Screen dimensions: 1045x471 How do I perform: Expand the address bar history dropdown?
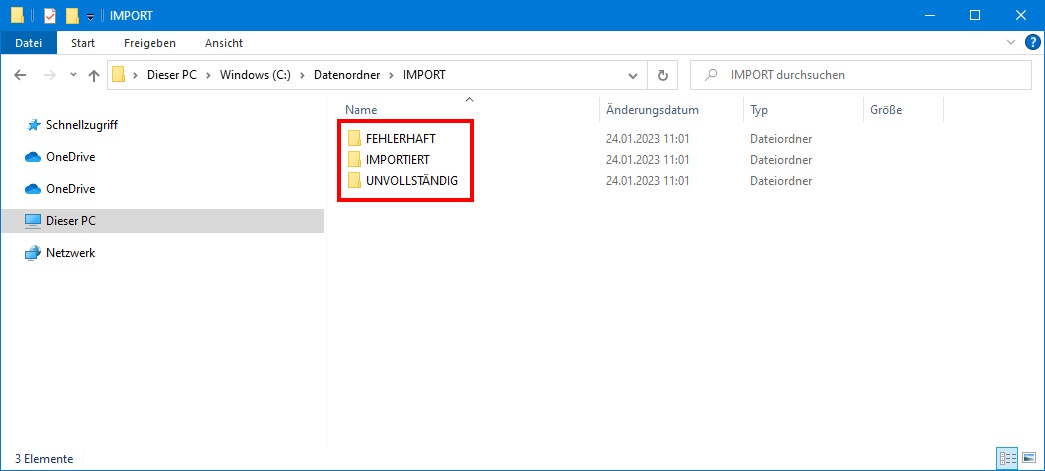632,75
